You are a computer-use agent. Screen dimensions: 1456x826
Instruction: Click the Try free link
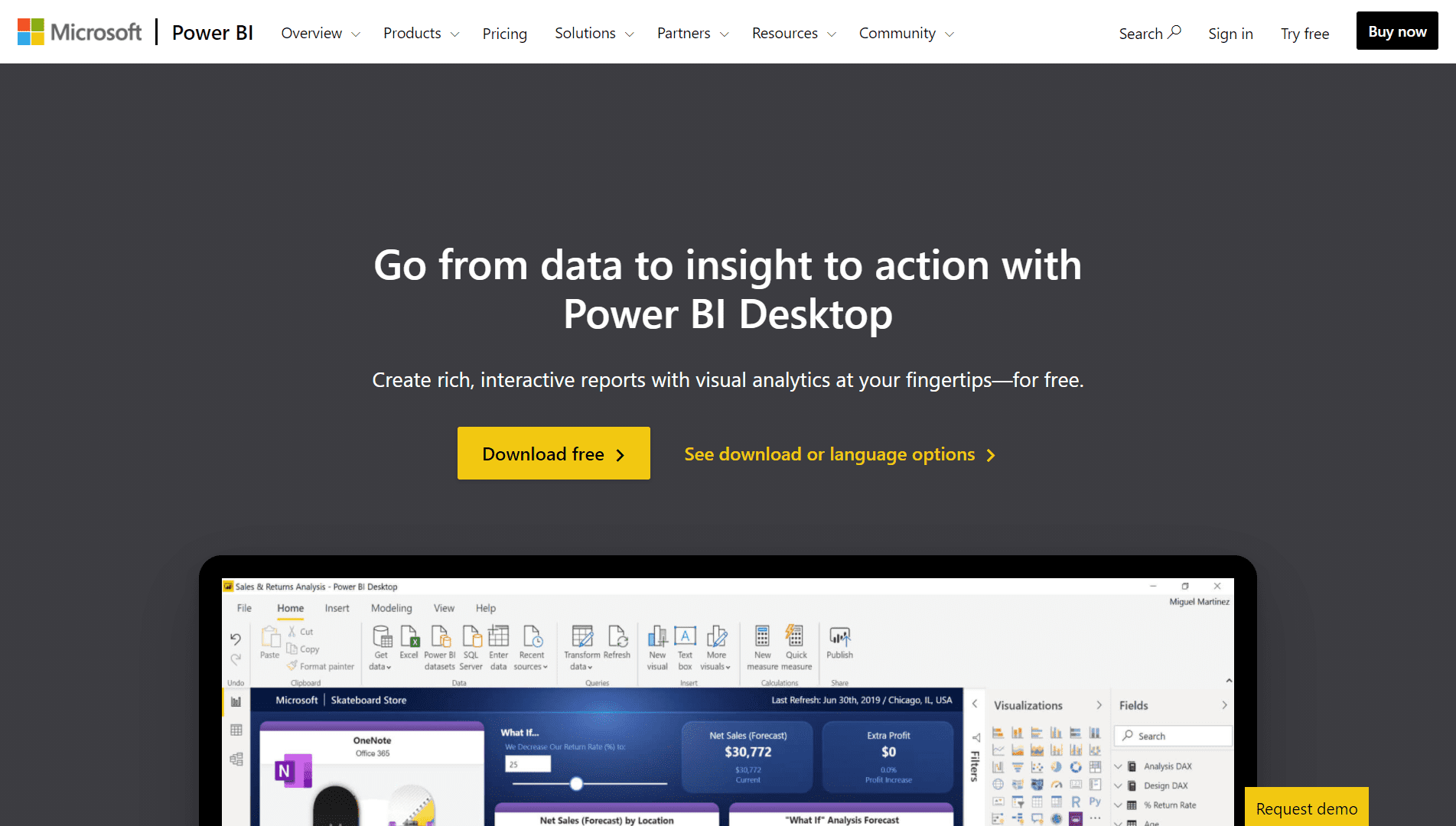(1305, 34)
